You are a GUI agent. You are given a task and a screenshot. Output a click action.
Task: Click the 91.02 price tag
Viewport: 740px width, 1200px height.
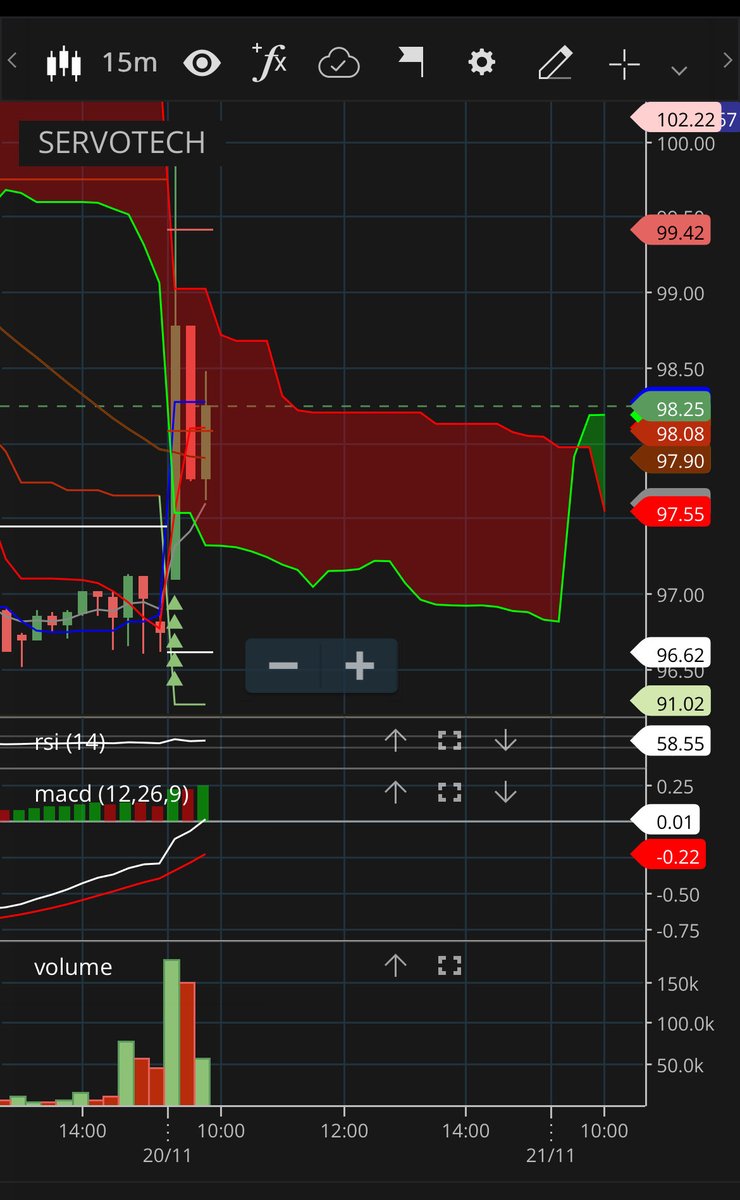671,703
